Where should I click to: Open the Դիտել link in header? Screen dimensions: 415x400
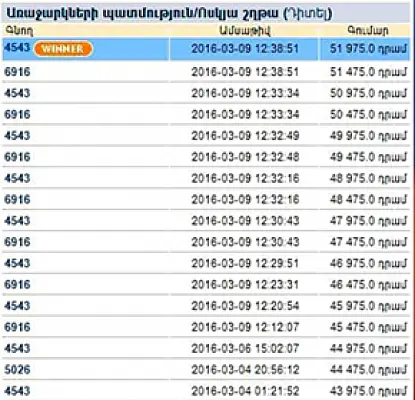307,14
